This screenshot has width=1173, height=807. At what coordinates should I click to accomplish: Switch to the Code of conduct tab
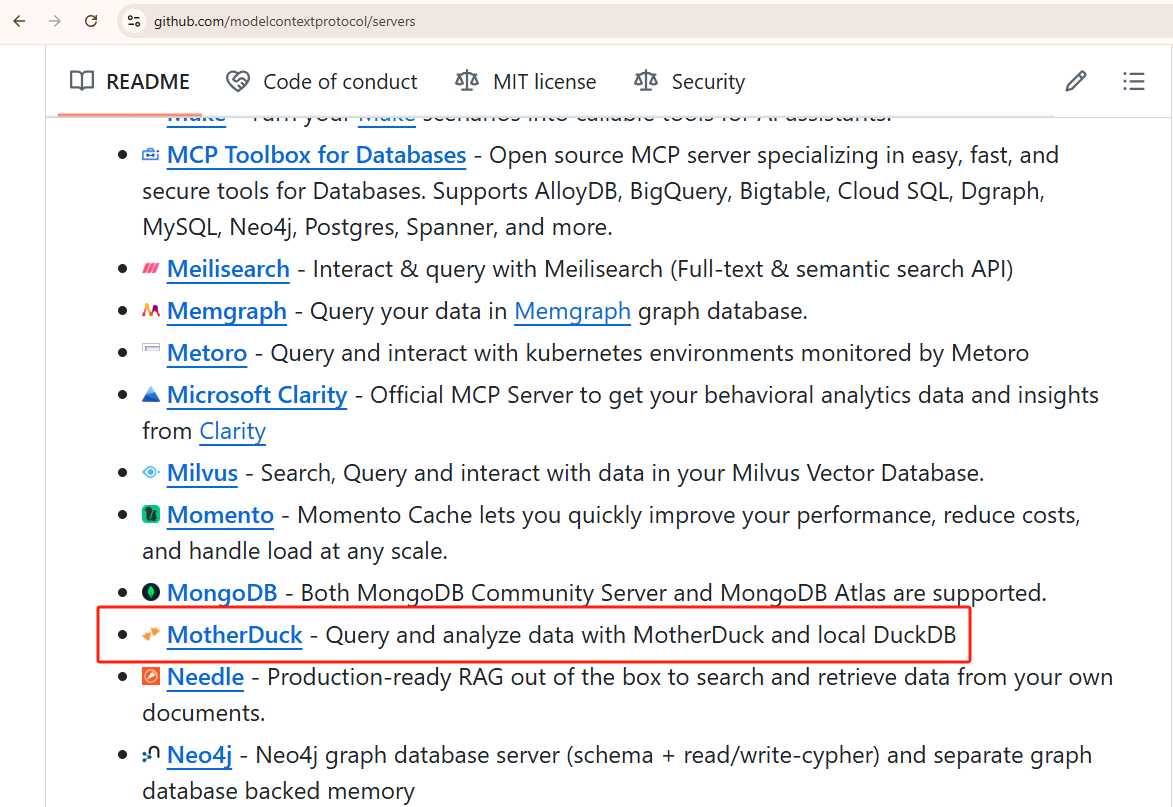coord(322,82)
